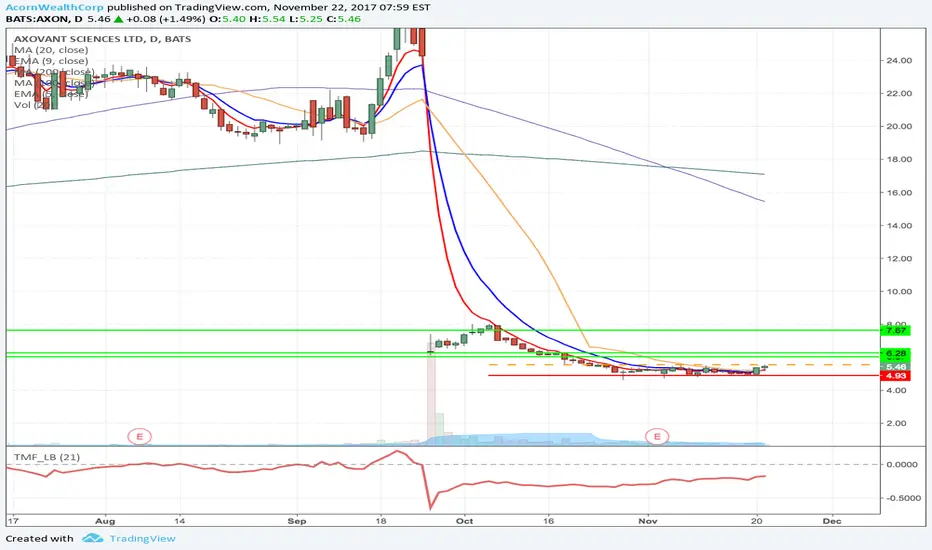Screen dimensions: 932x550
Task: Select the MA (20, close) indicator legend
Action: (x=51, y=50)
